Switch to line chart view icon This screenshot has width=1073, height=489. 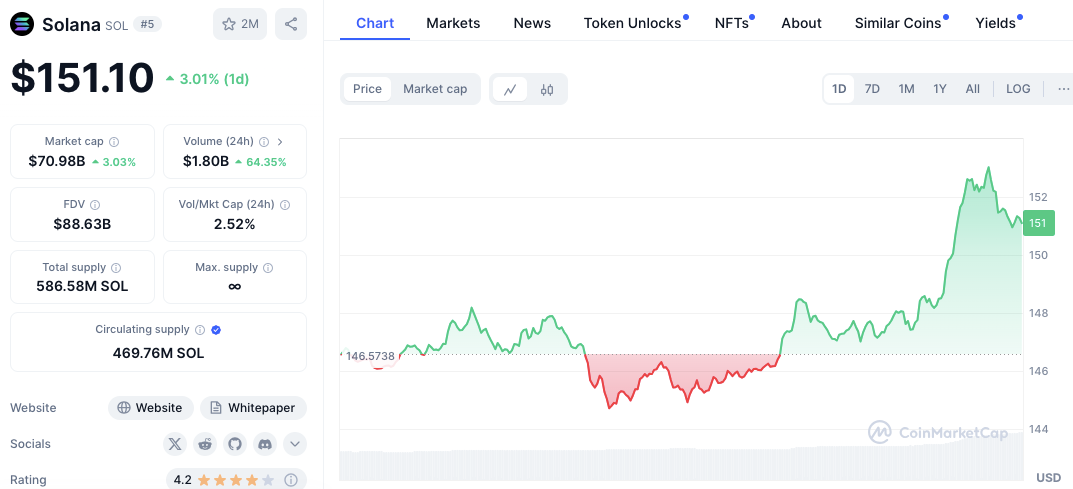point(510,89)
